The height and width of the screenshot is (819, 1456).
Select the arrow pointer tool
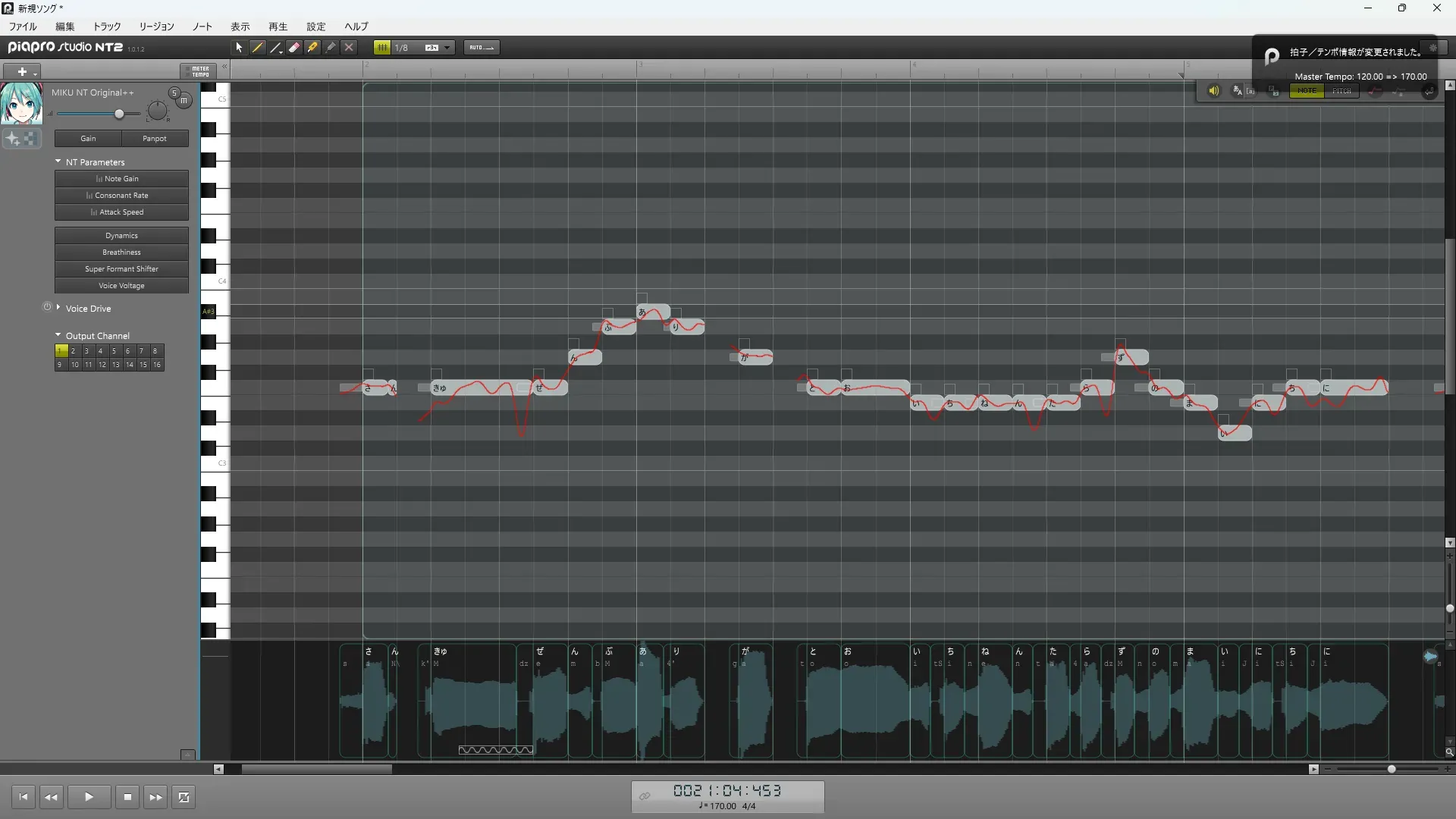click(x=239, y=47)
